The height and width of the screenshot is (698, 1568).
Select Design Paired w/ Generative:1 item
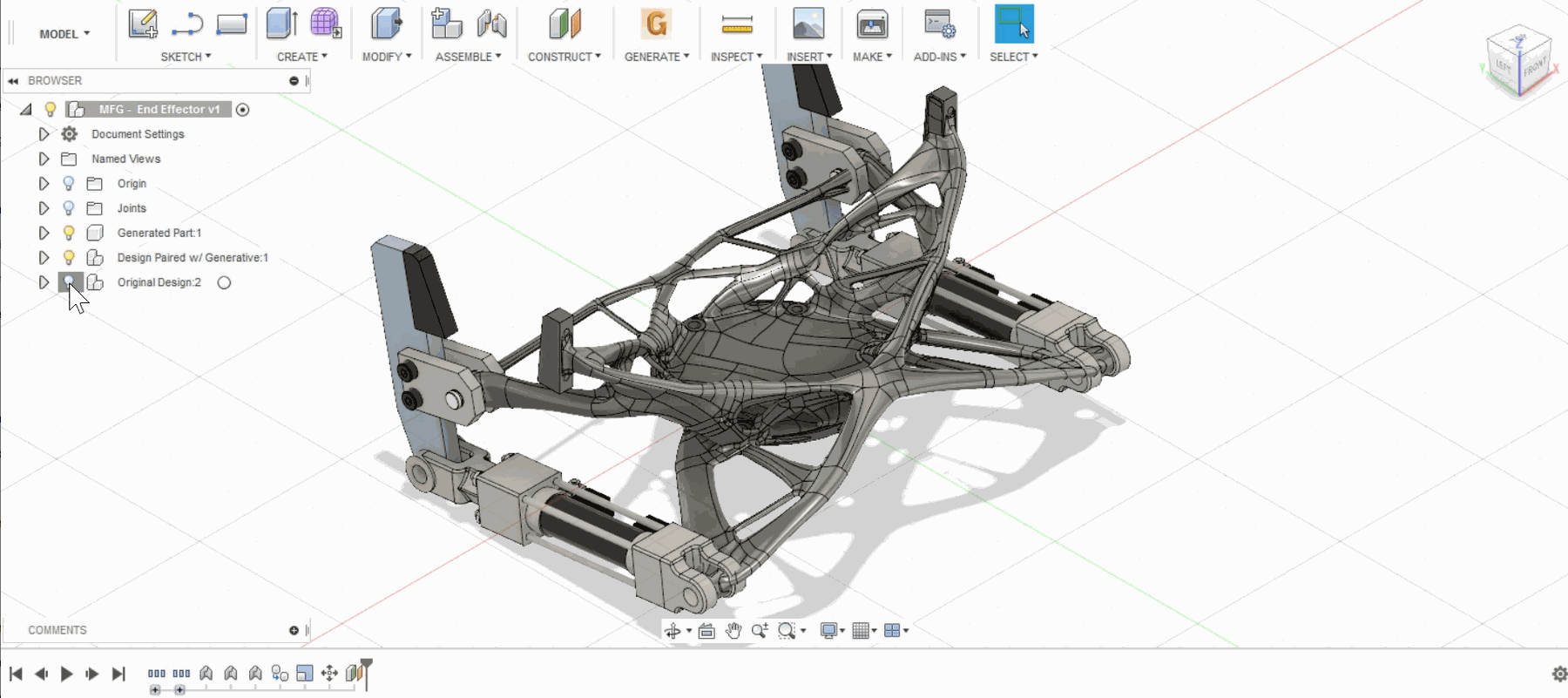click(x=193, y=258)
